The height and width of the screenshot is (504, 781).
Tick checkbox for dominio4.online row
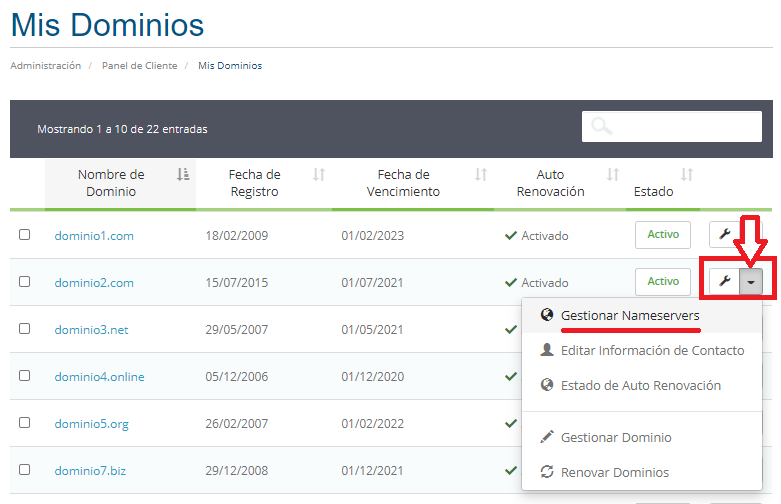(x=24, y=376)
